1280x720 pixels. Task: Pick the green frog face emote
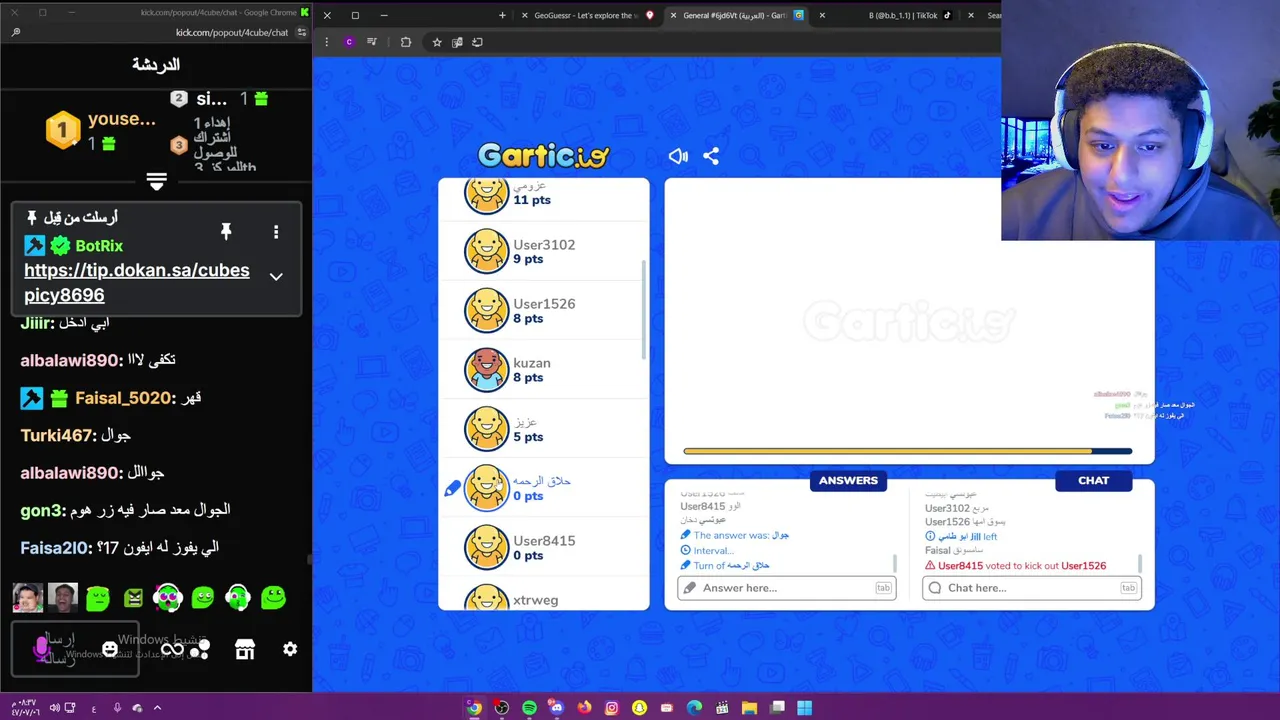click(x=203, y=598)
